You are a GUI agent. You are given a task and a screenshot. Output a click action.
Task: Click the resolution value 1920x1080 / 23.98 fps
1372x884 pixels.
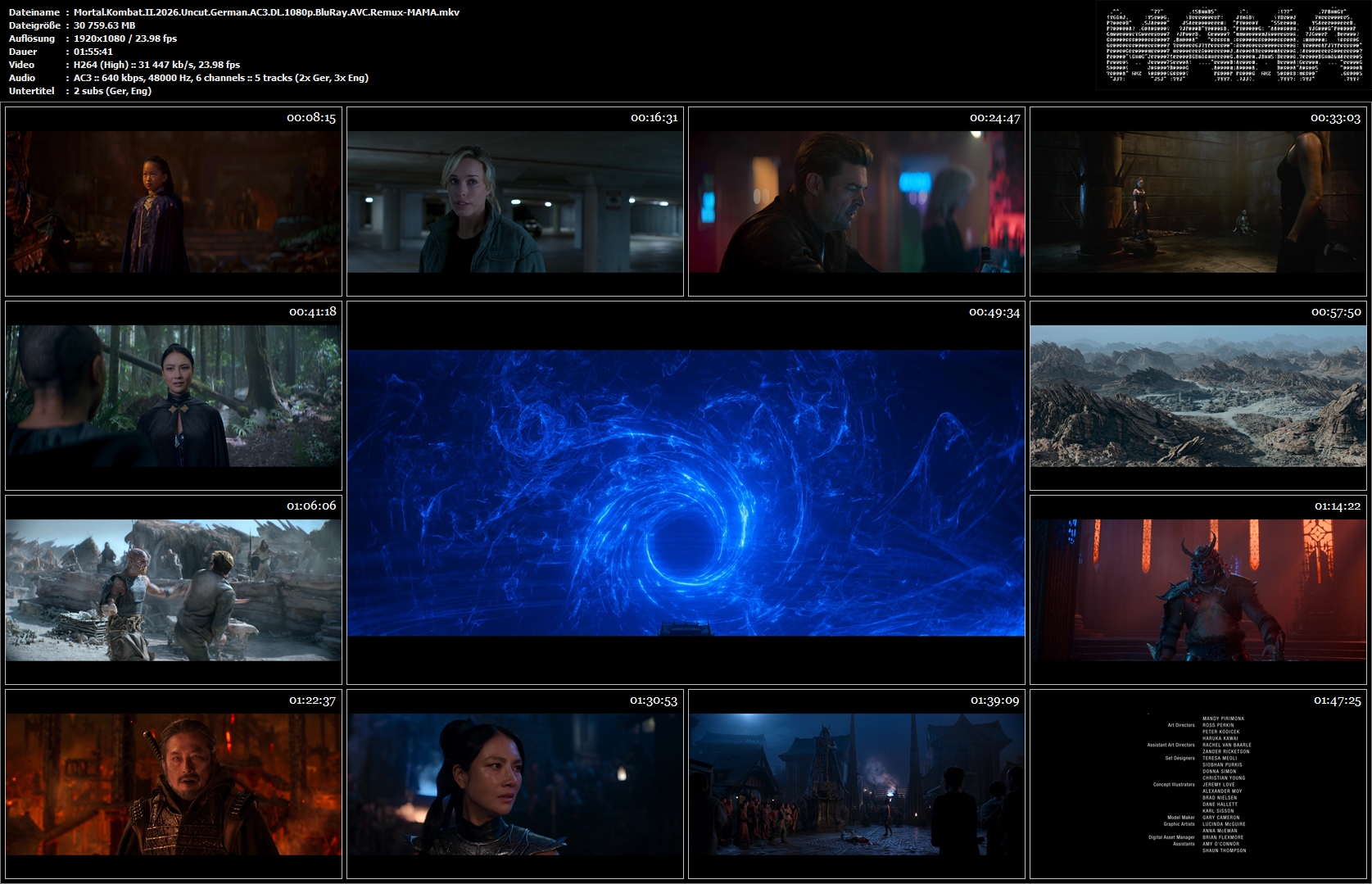[x=125, y=39]
